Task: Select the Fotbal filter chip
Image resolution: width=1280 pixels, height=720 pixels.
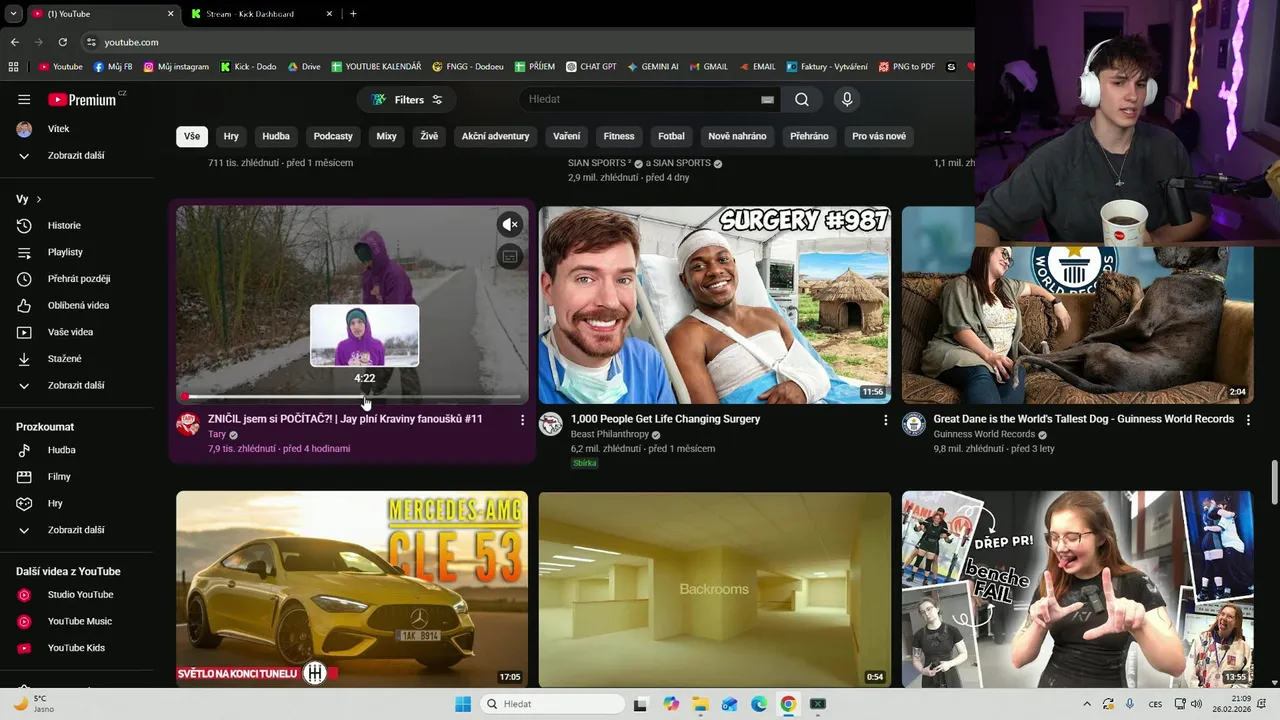Action: tap(671, 136)
